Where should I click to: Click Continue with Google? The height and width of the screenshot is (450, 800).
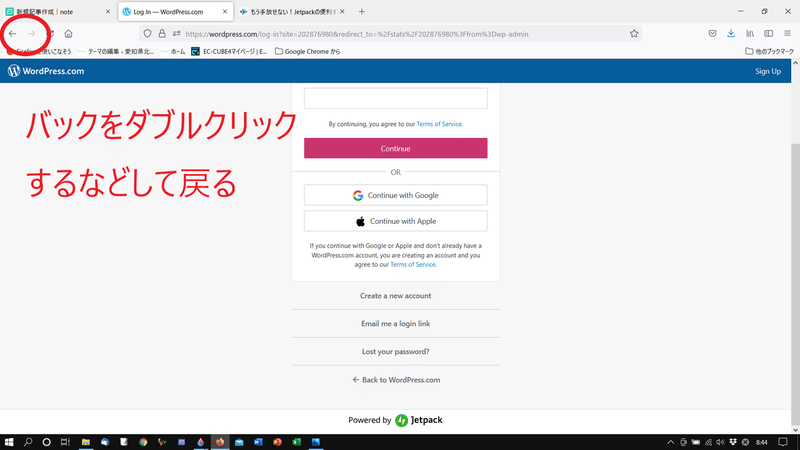point(395,195)
